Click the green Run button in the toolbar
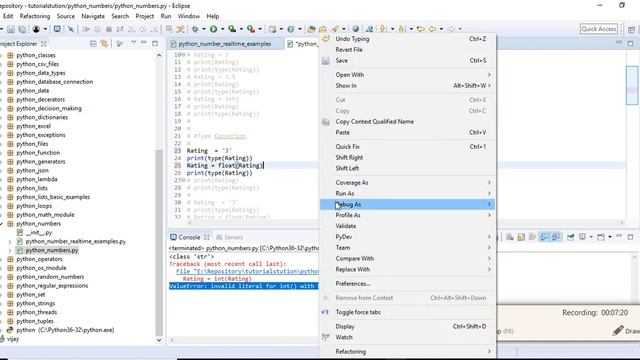This screenshot has height=360, width=640. click(x=213, y=29)
